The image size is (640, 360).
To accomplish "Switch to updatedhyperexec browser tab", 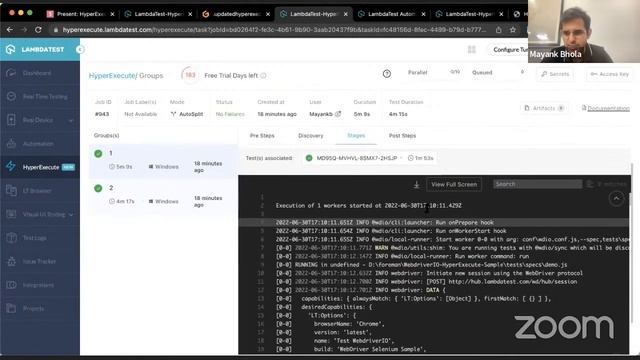I will [x=237, y=14].
